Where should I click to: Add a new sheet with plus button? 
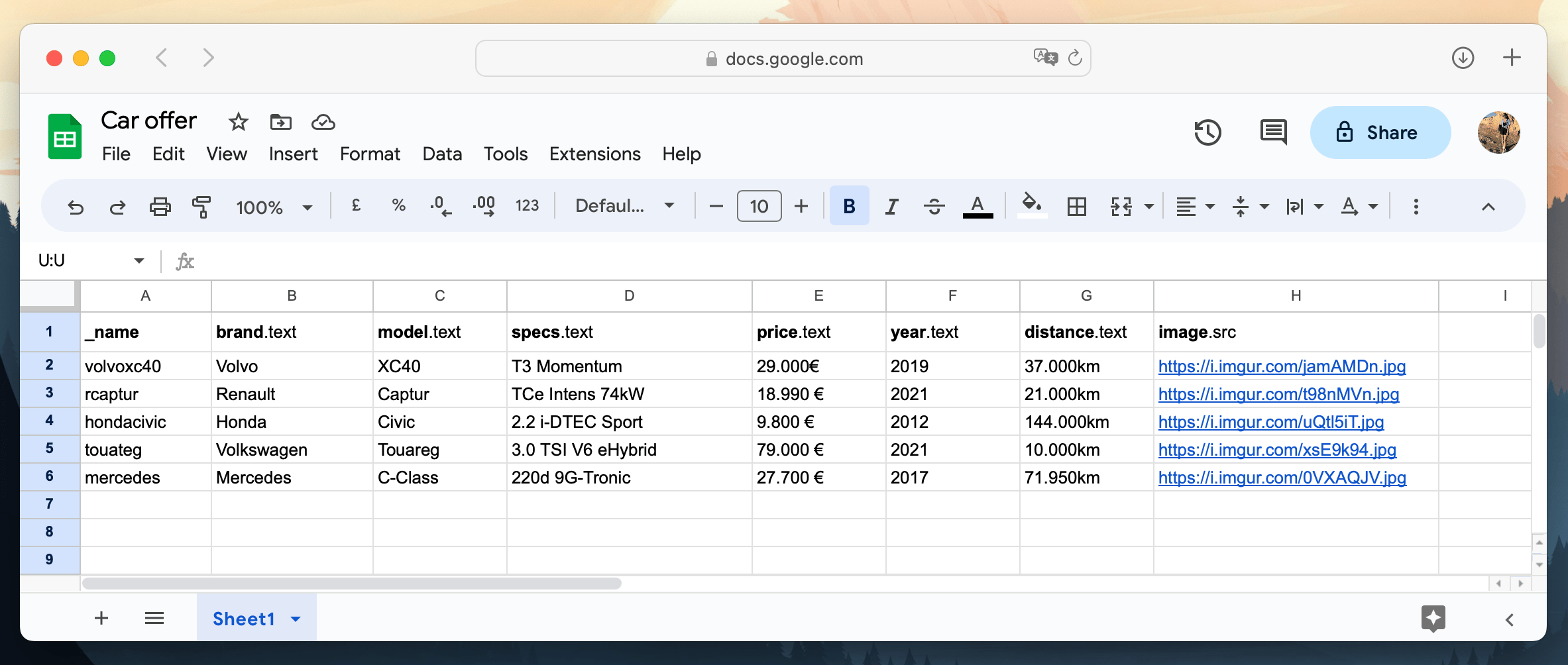pyautogui.click(x=101, y=618)
